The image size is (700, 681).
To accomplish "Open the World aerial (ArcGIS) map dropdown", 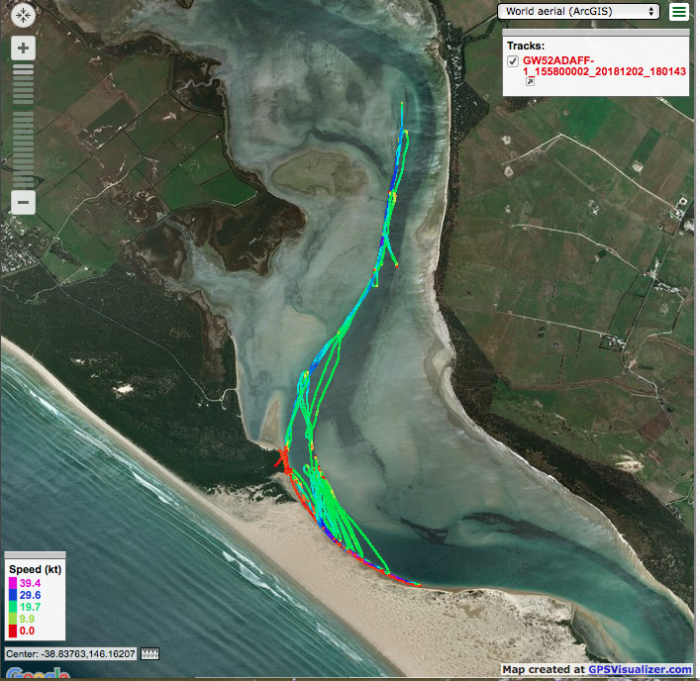I will [578, 12].
